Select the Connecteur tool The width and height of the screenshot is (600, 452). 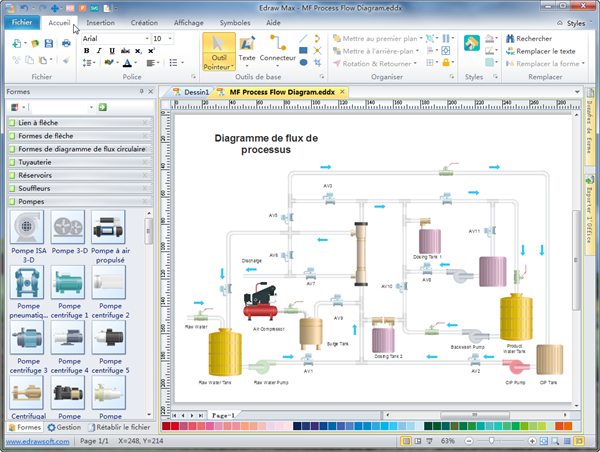tap(277, 50)
